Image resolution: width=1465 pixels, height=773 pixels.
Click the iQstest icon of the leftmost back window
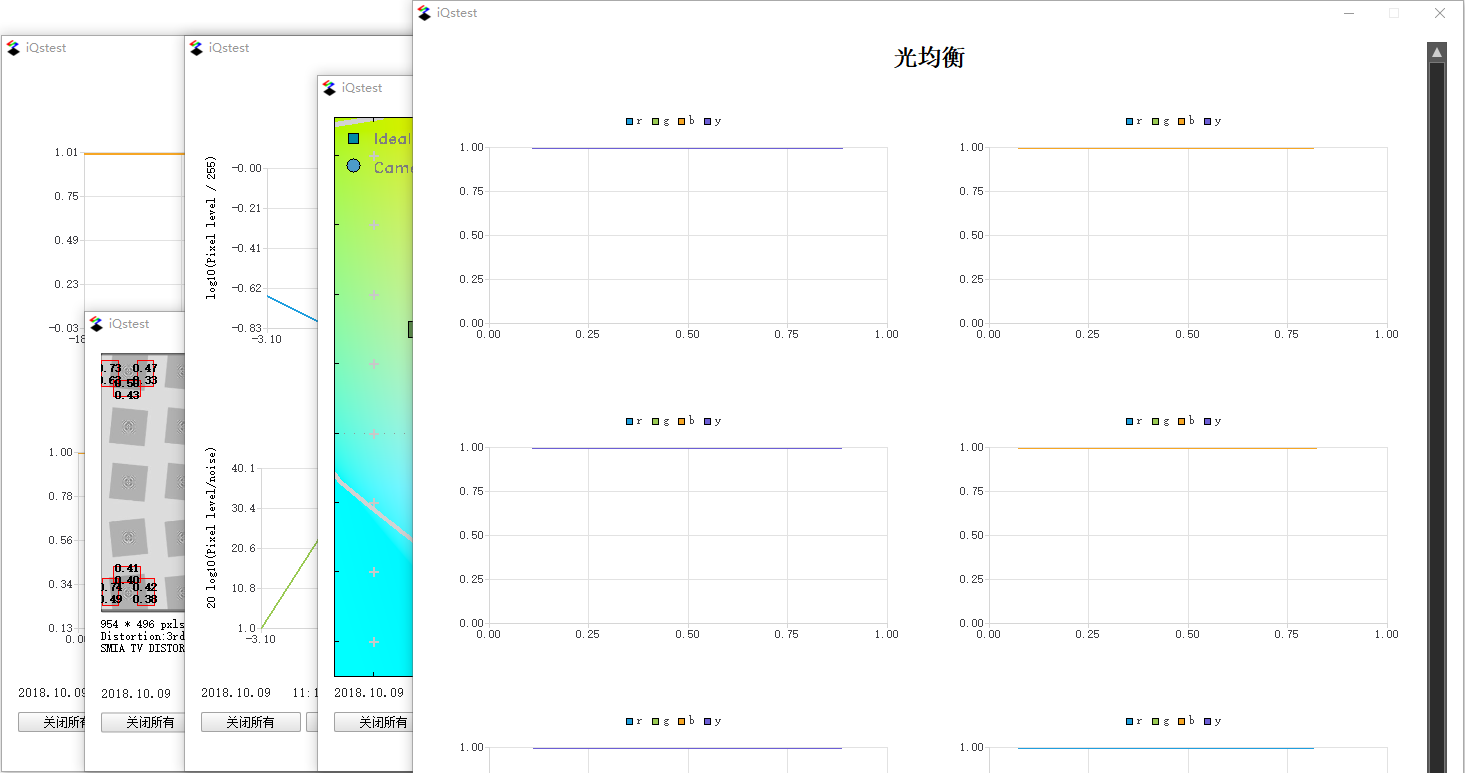(x=14, y=48)
